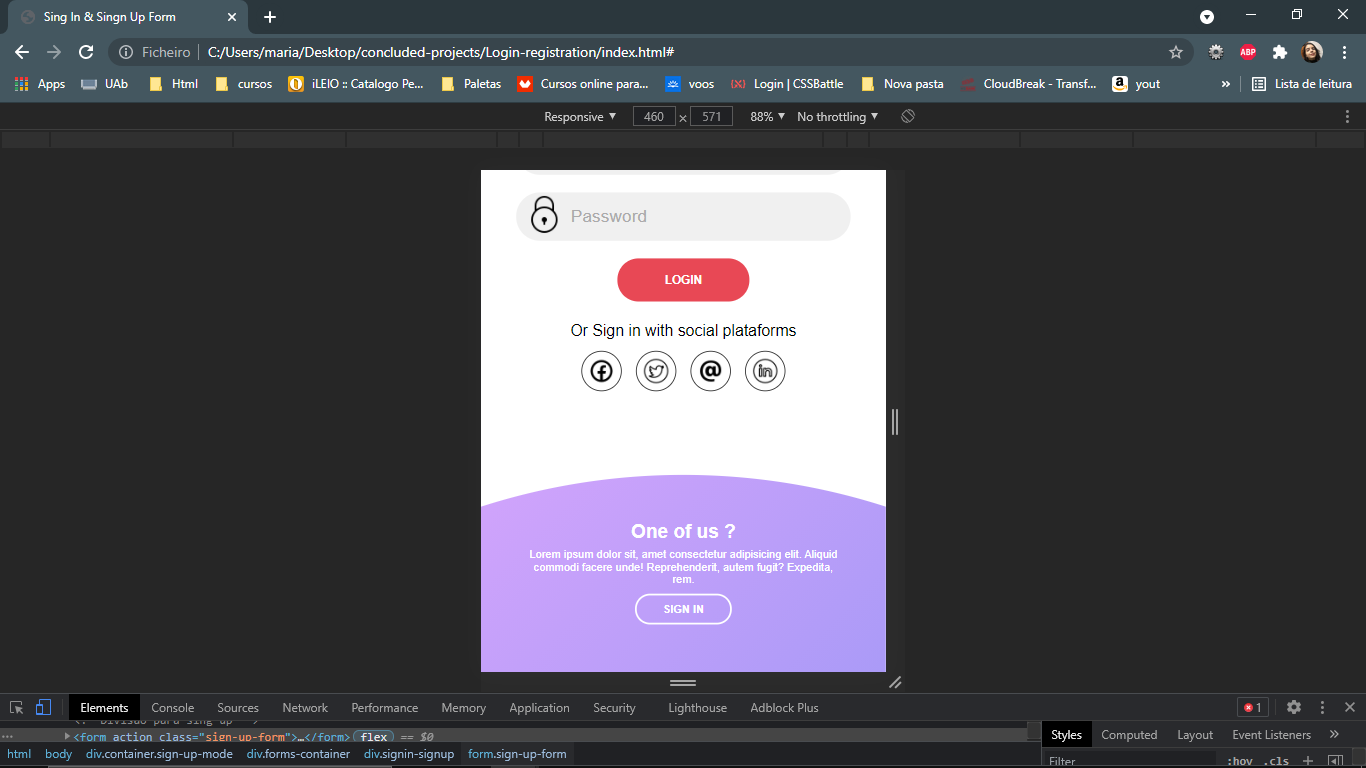Open the Chrome profile avatar
This screenshot has height=768, width=1366.
[x=1311, y=52]
